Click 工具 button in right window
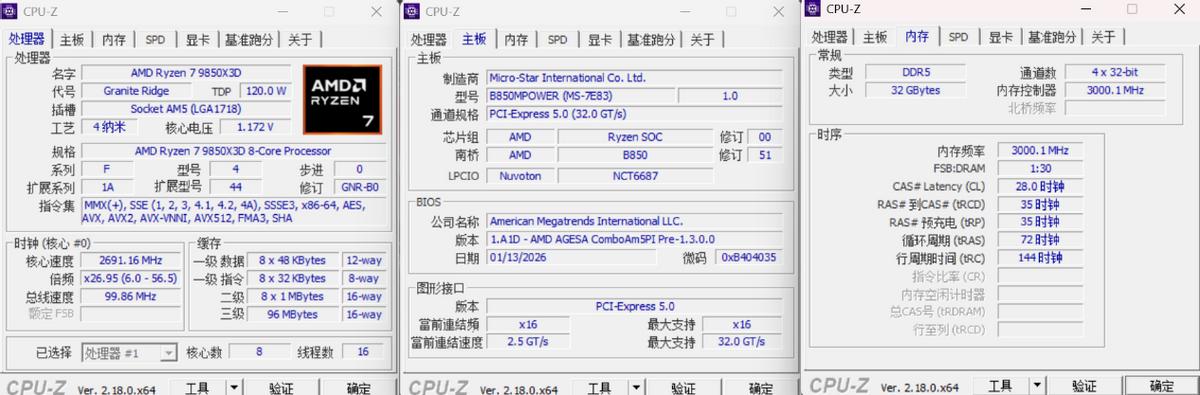Viewport: 1200px width, 395px height. (x=1000, y=386)
